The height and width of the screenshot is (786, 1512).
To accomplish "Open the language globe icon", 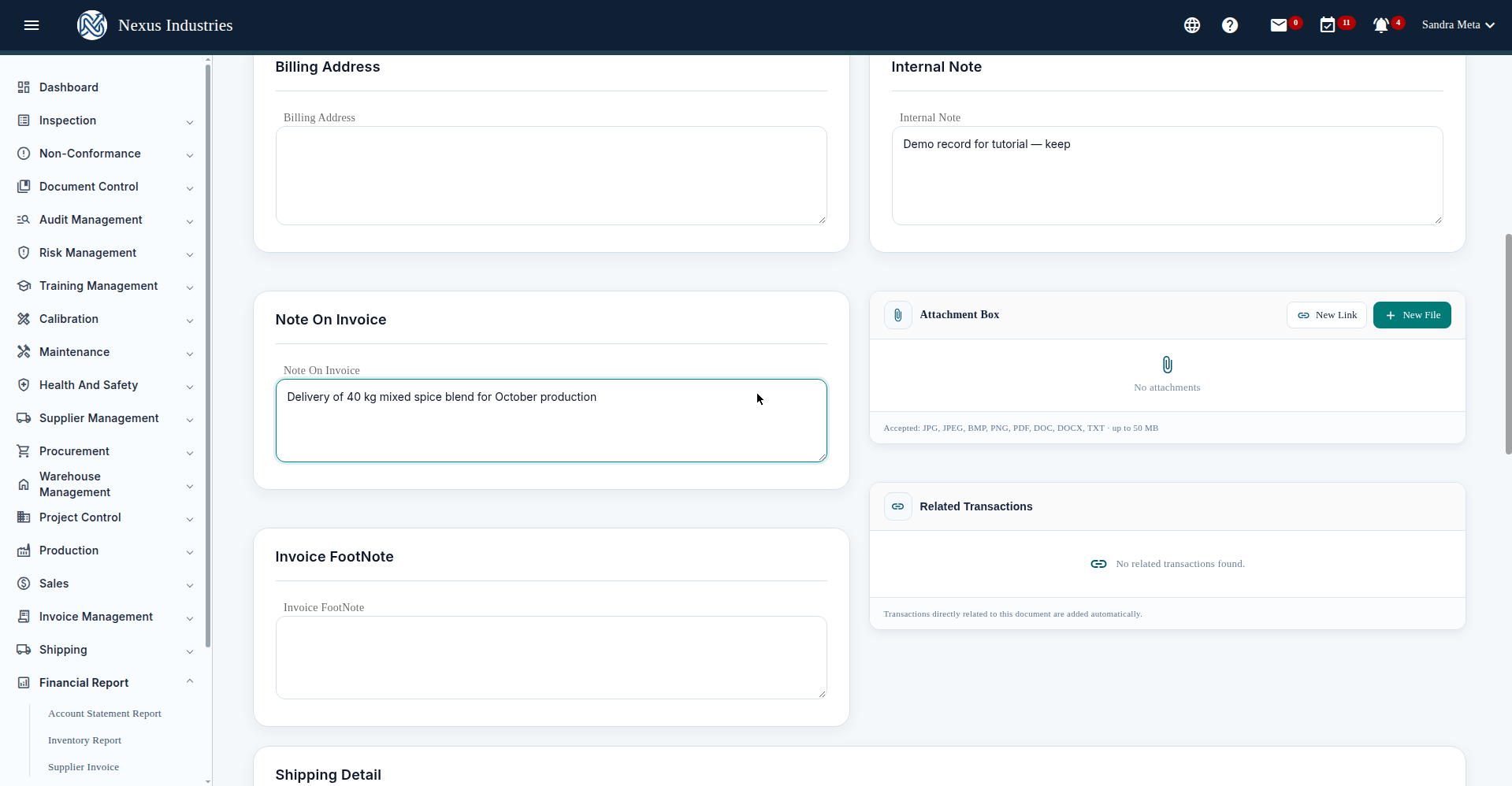I will tap(1192, 25).
